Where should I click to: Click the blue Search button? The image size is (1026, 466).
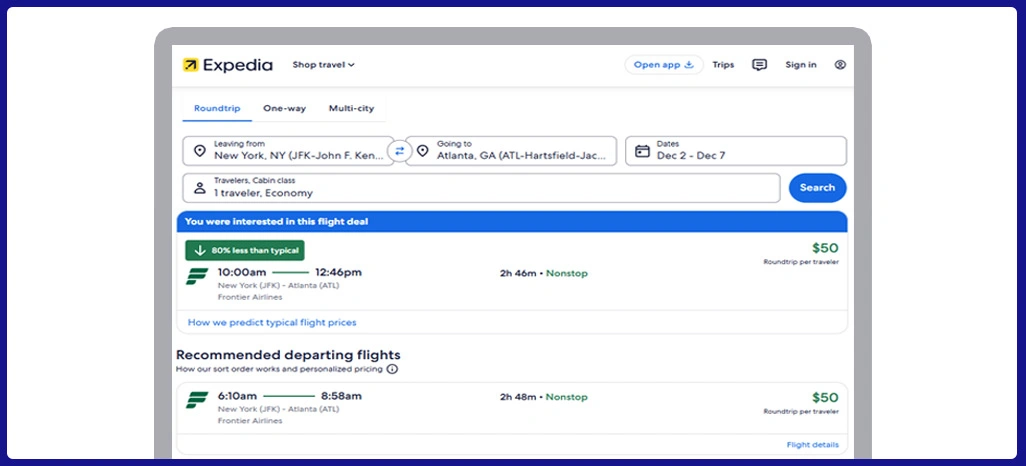pyautogui.click(x=817, y=188)
